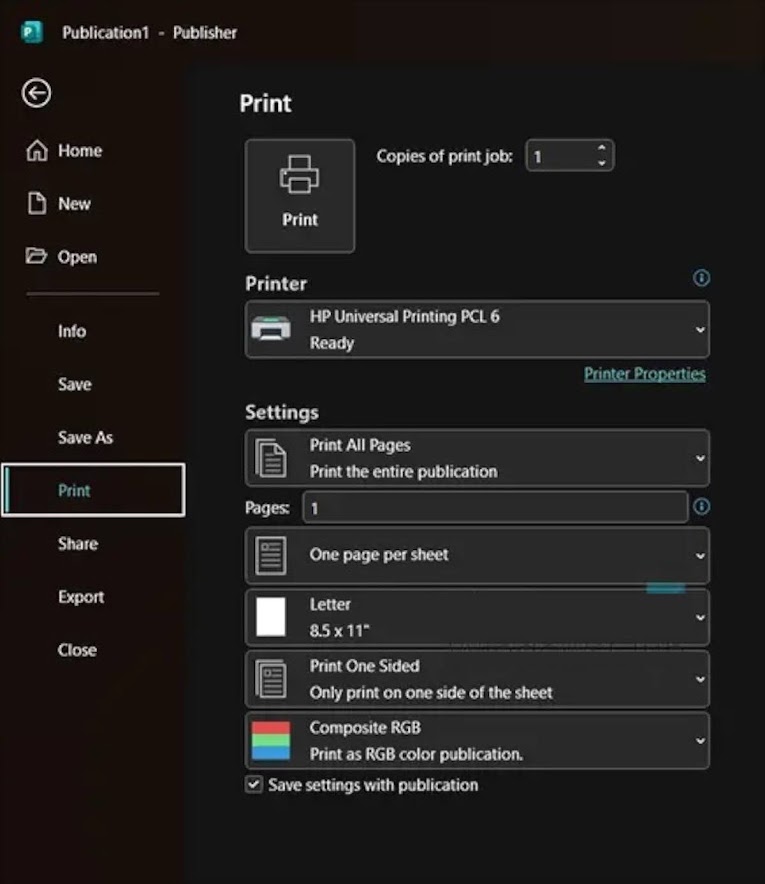Click the HP printer device icon

271,329
